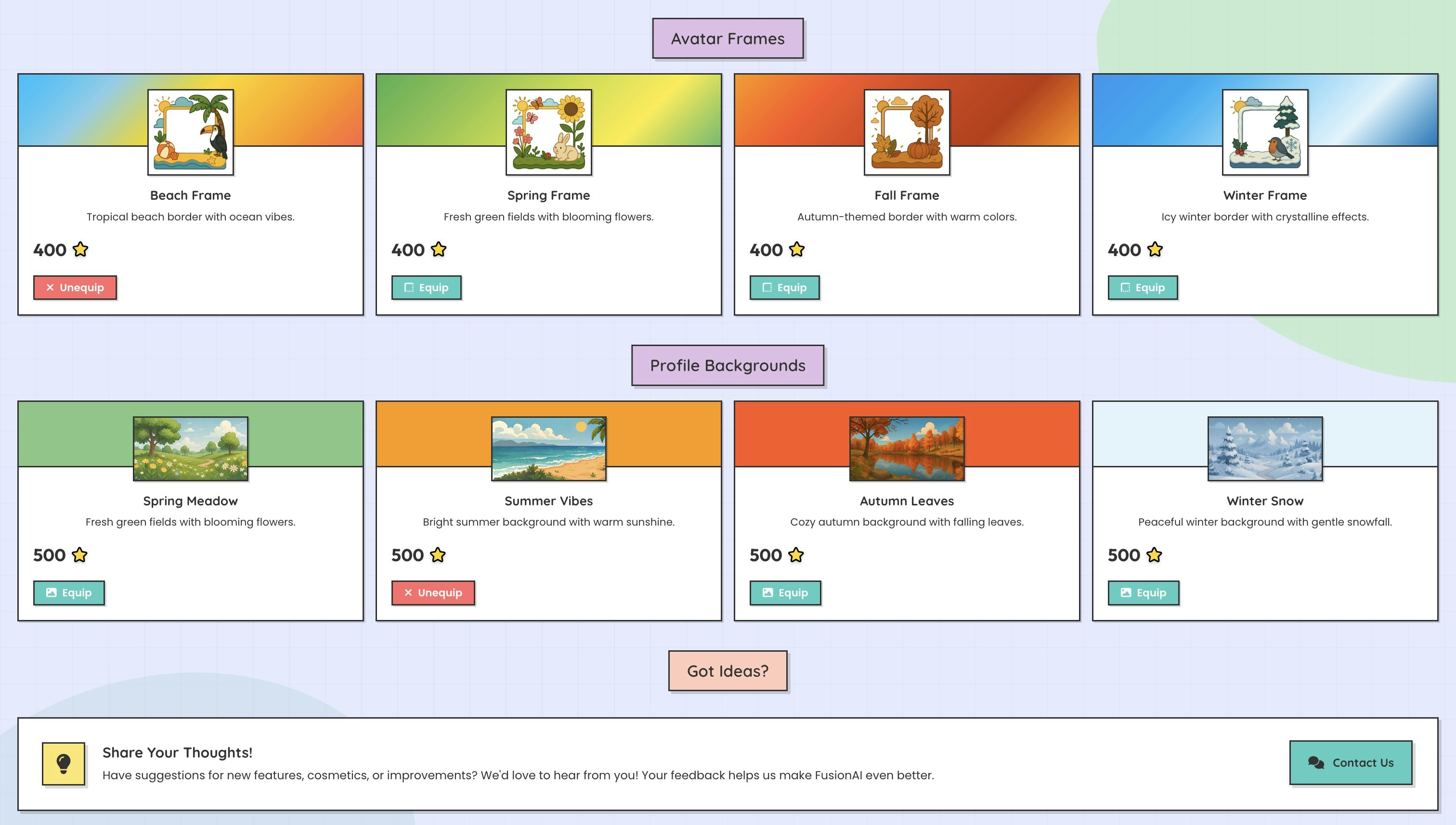Equip the Spring Frame
The image size is (1456, 825).
426,287
